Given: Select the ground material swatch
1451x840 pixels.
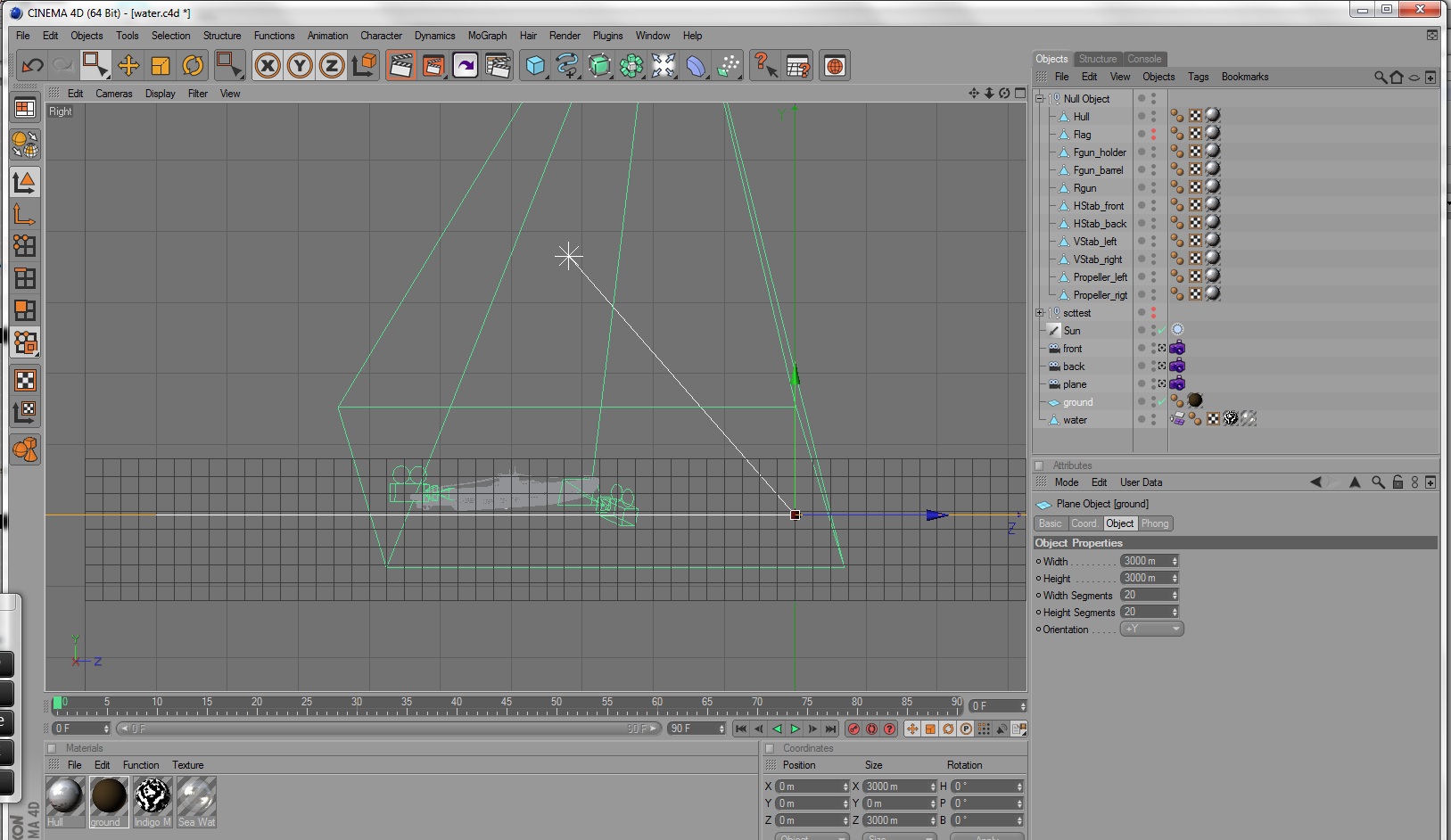Looking at the screenshot, I should click(x=108, y=802).
